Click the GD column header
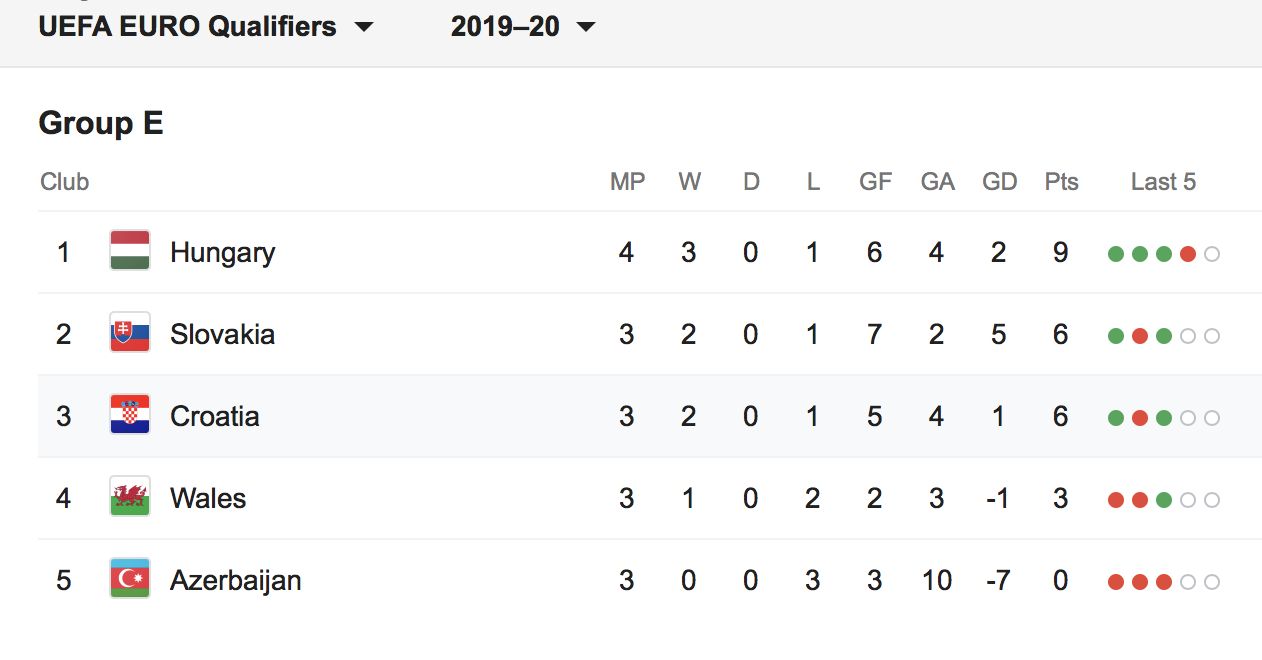 (x=999, y=182)
